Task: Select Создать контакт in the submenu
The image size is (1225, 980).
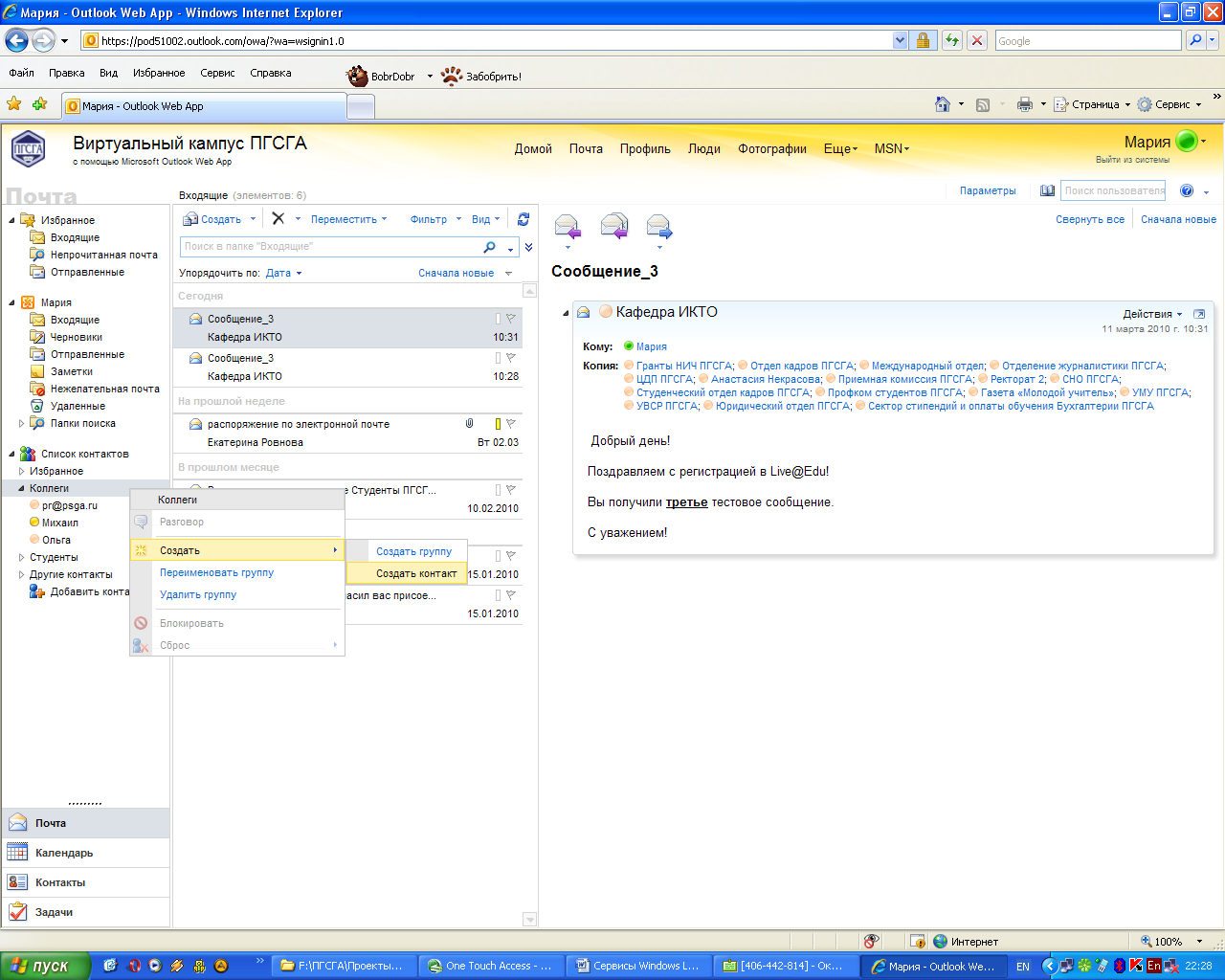Action: (x=416, y=573)
